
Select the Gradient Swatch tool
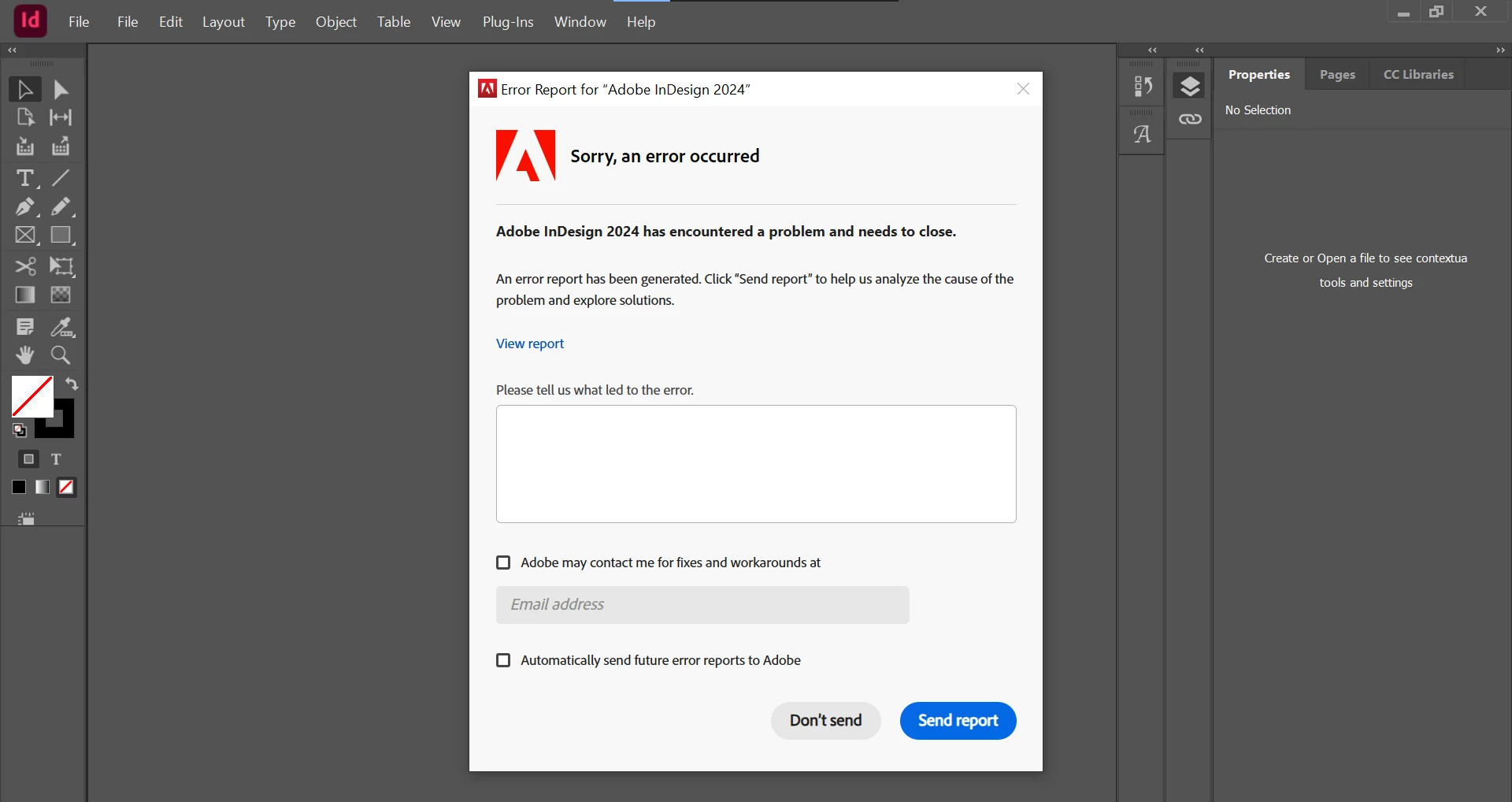pyautogui.click(x=25, y=295)
